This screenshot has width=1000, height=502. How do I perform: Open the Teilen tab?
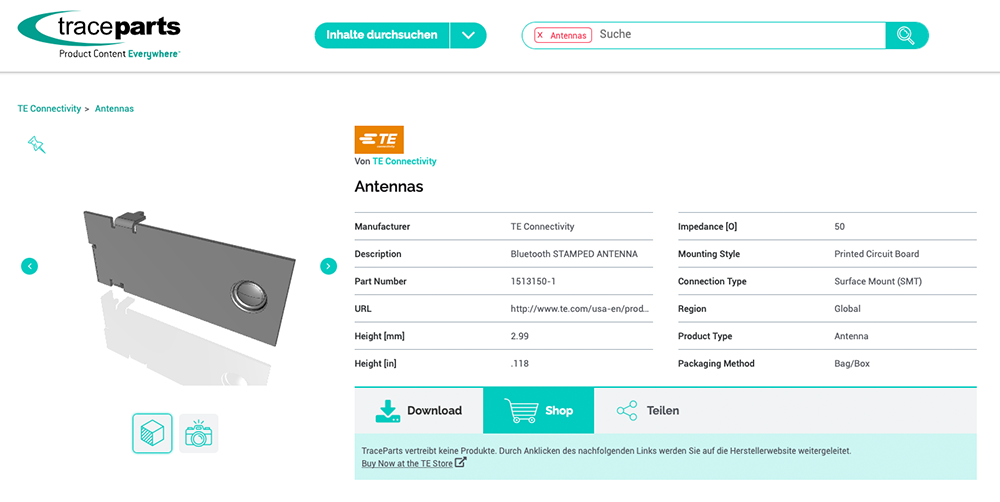(x=648, y=411)
